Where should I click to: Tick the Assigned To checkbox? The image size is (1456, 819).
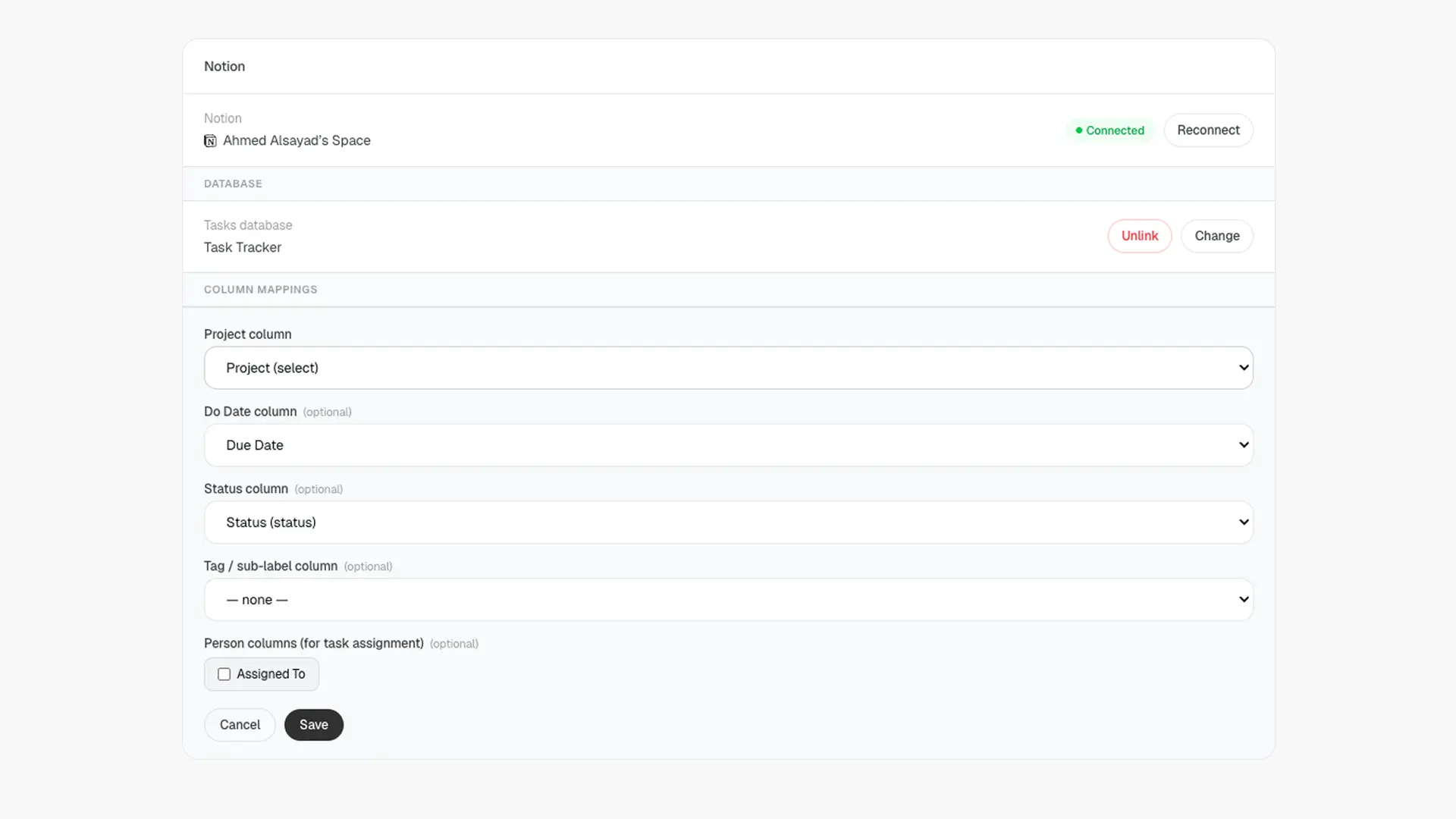pos(224,674)
